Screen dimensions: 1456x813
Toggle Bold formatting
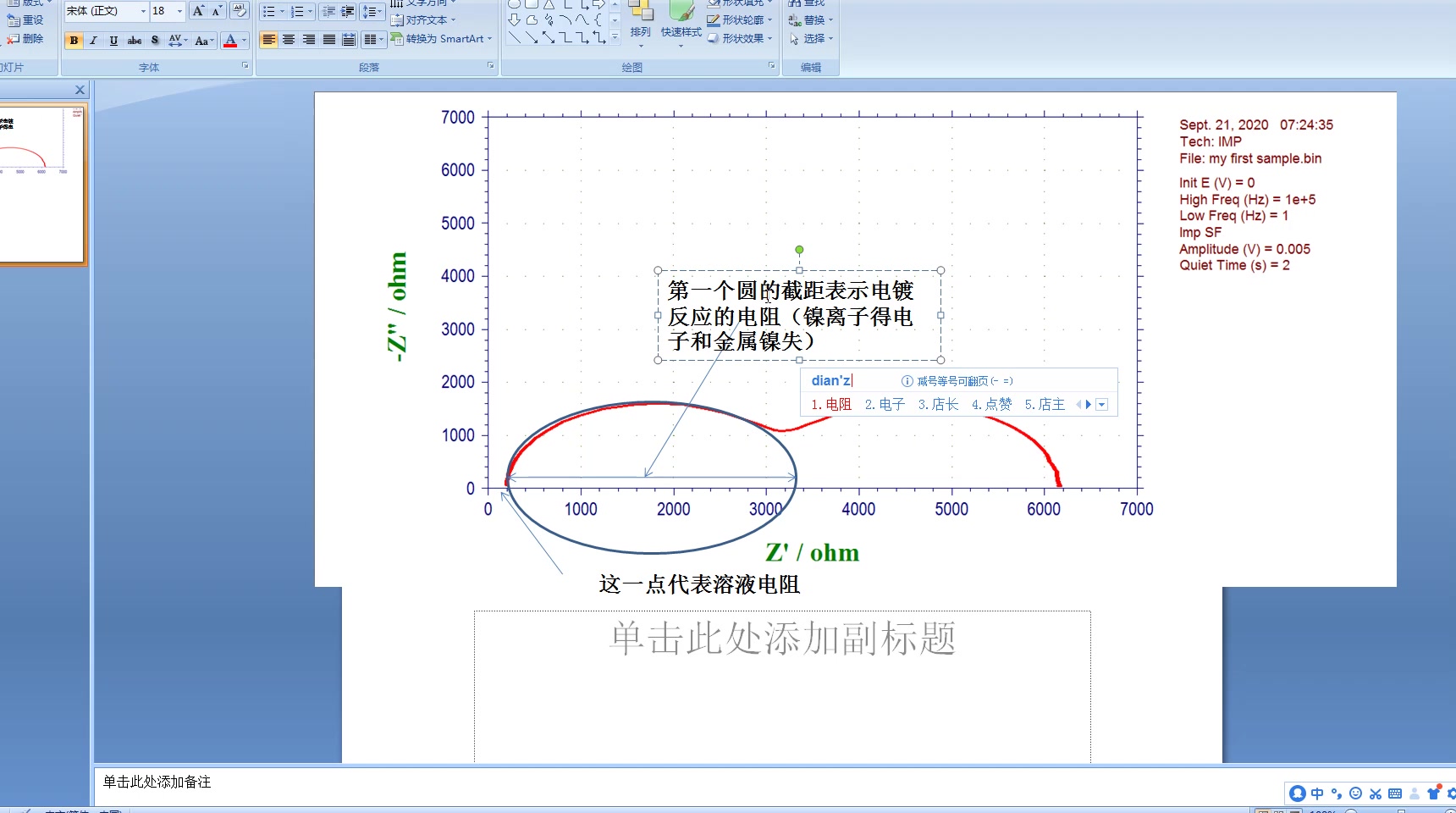(74, 40)
